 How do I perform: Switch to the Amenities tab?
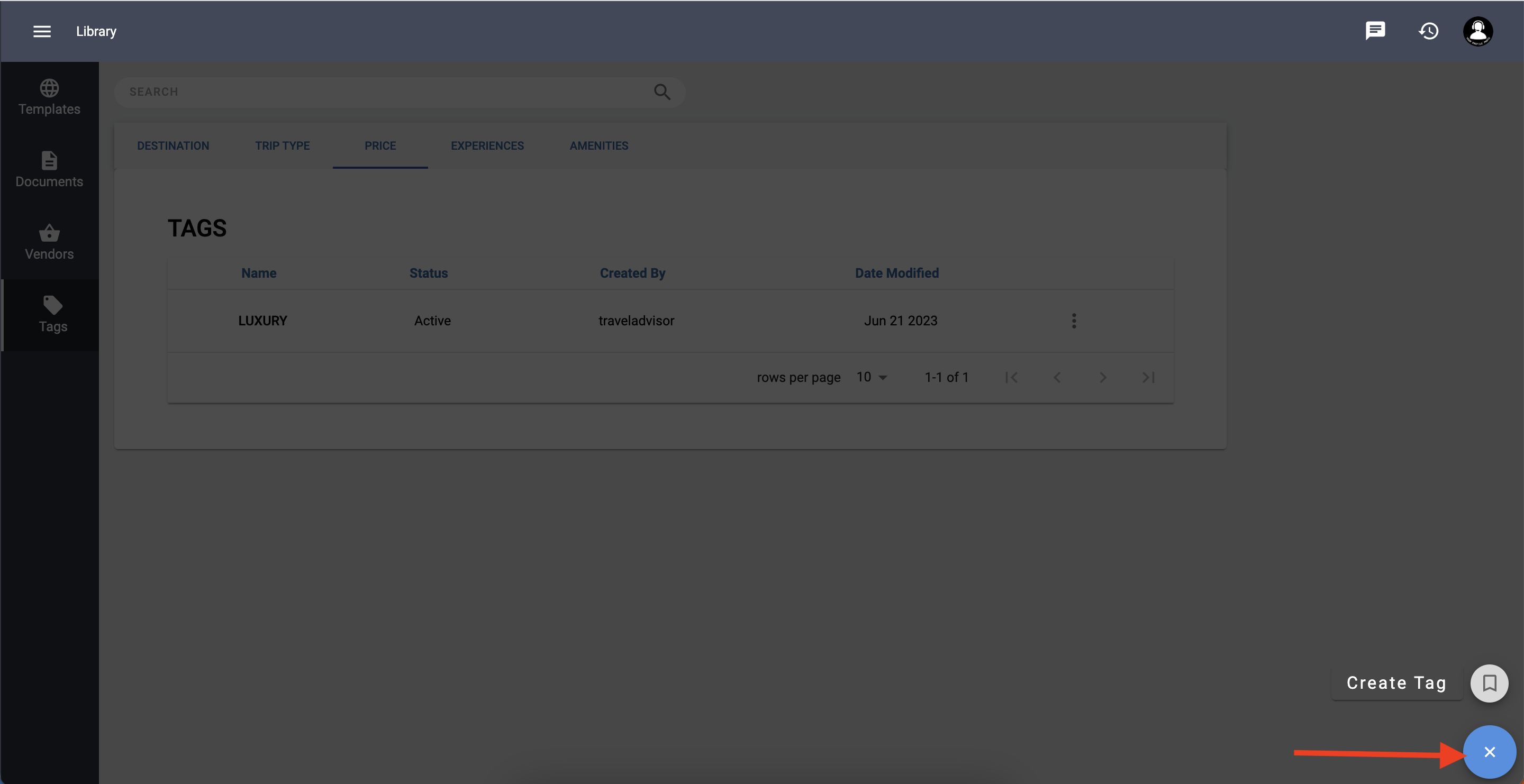[x=598, y=146]
